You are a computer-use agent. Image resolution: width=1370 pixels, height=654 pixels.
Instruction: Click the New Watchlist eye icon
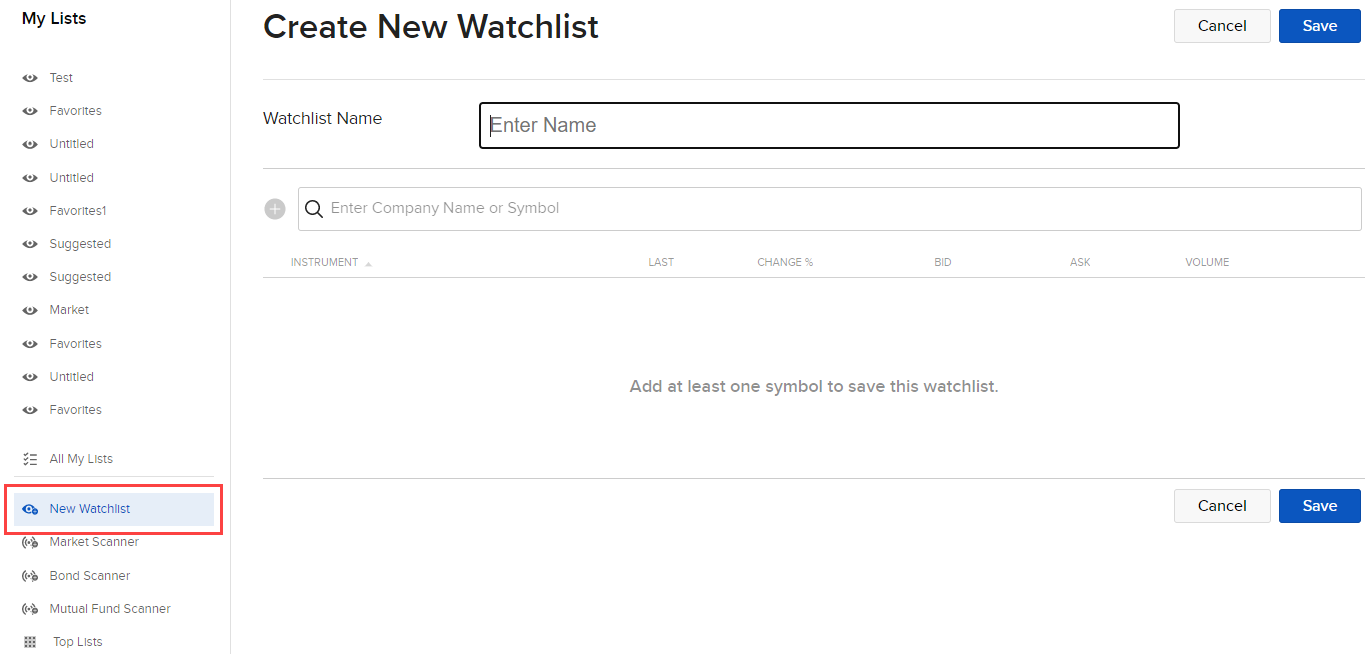[x=30, y=508]
